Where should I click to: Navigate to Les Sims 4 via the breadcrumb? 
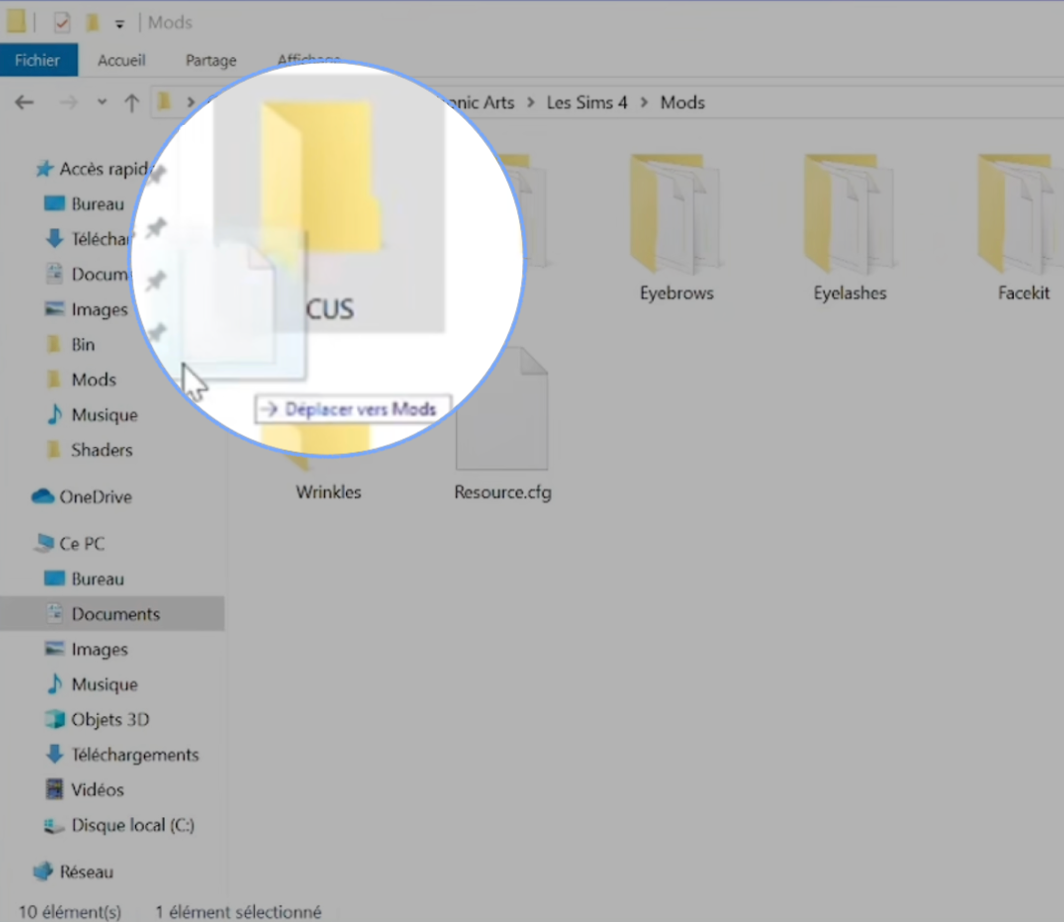coord(587,102)
